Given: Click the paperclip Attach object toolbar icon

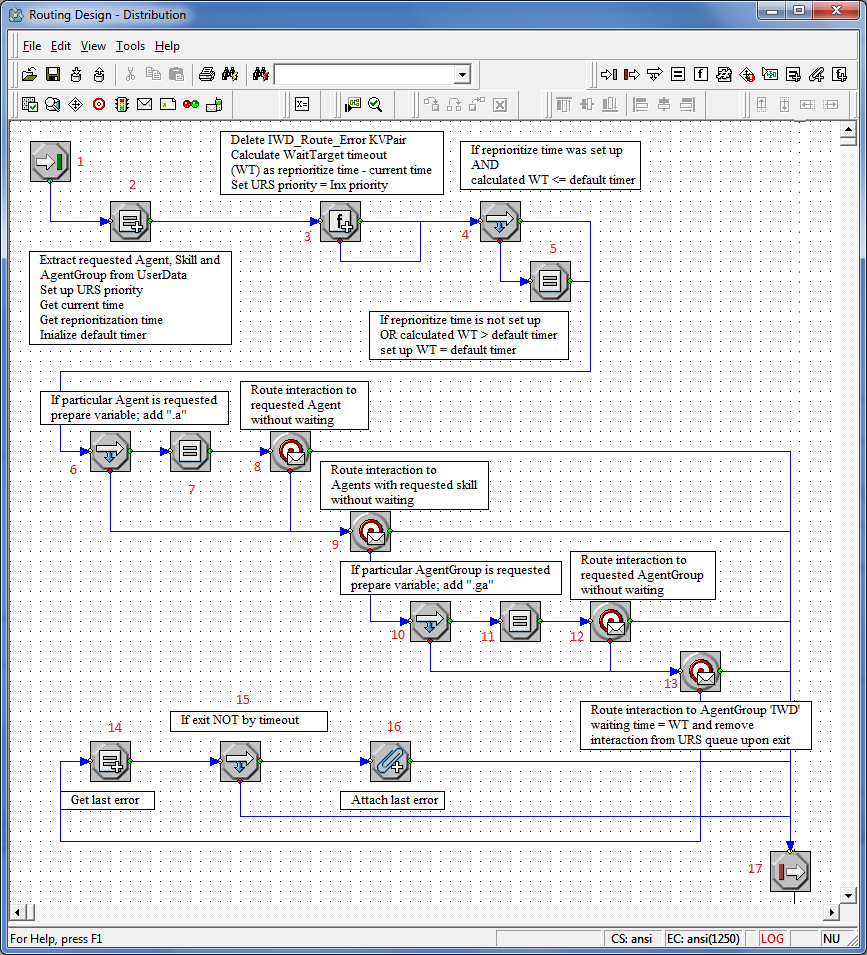Looking at the screenshot, I should pos(816,74).
